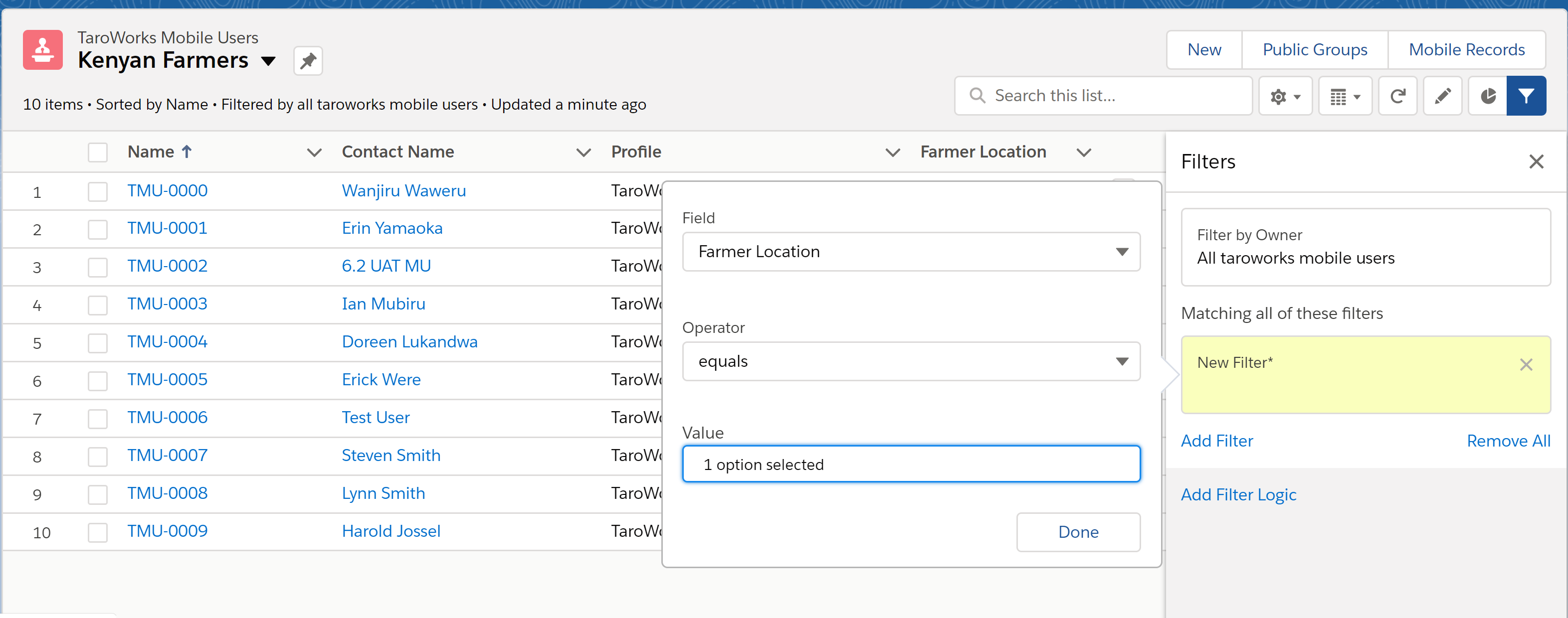Viewport: 1568px width, 618px height.
Task: Open the Kenyan Farmers list view switcher
Action: pyautogui.click(x=268, y=61)
